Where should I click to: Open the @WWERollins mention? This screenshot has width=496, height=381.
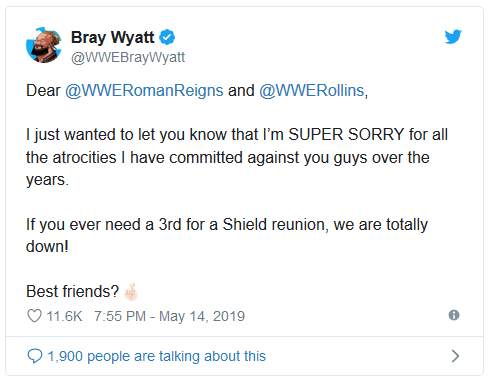pyautogui.click(x=312, y=91)
